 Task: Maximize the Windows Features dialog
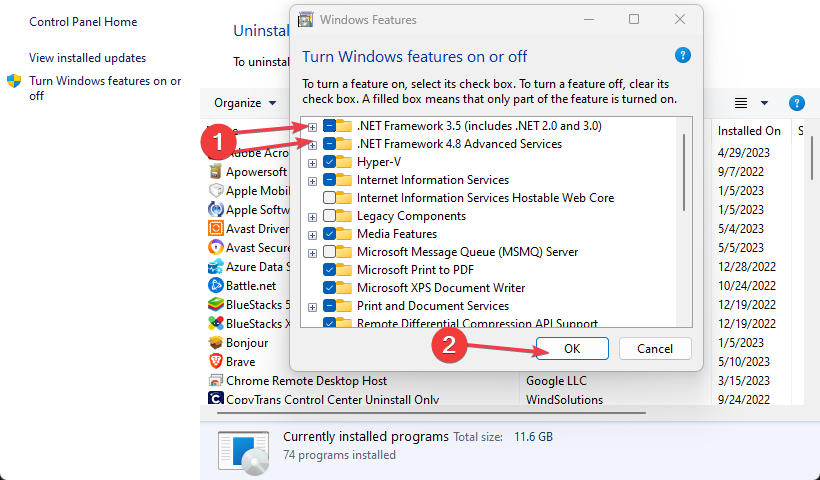click(634, 19)
